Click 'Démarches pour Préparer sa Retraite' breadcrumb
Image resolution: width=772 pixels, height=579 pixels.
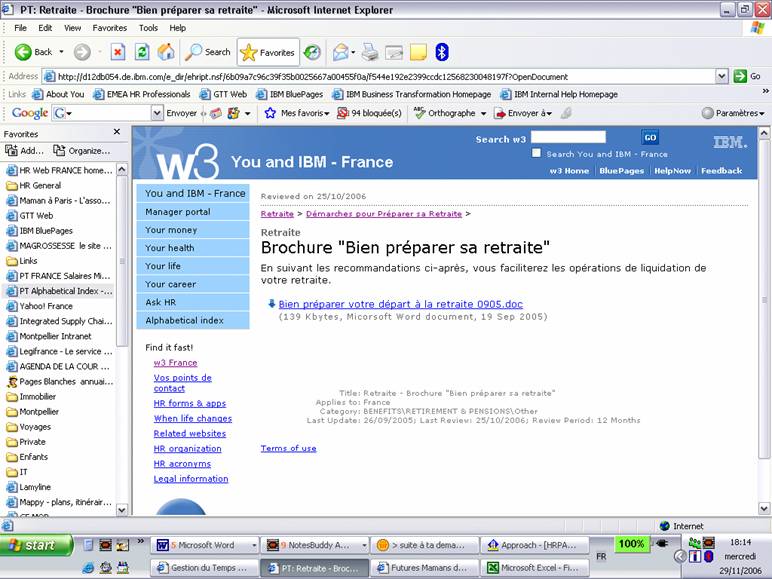pyautogui.click(x=384, y=214)
